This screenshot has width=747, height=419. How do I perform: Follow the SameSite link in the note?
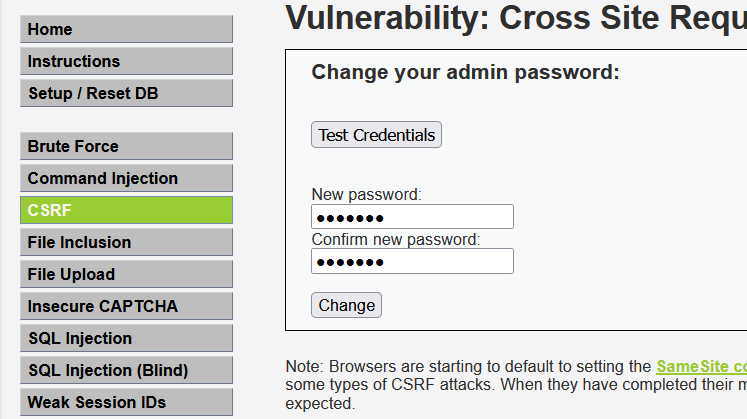click(700, 367)
